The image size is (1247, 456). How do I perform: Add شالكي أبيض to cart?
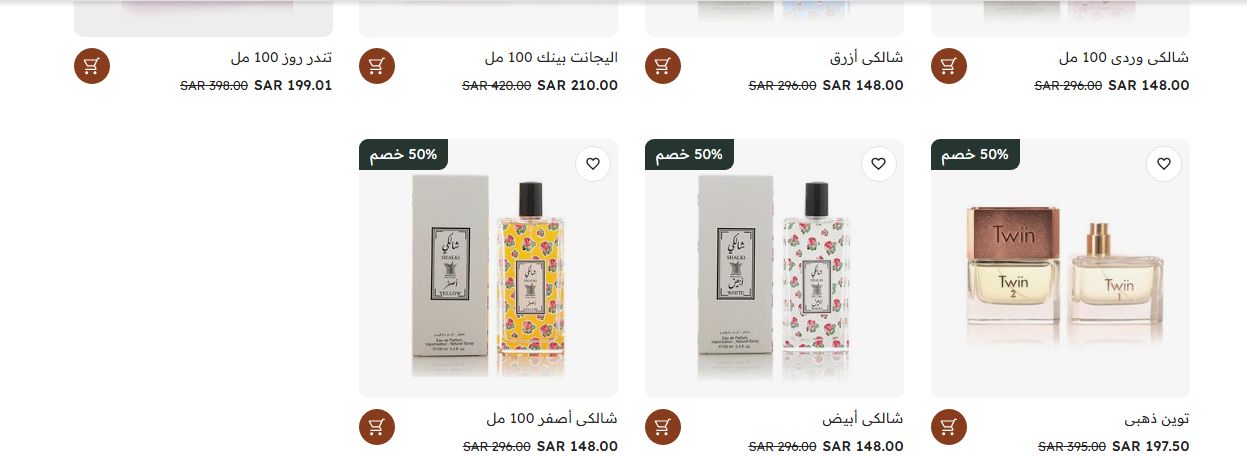click(x=663, y=427)
